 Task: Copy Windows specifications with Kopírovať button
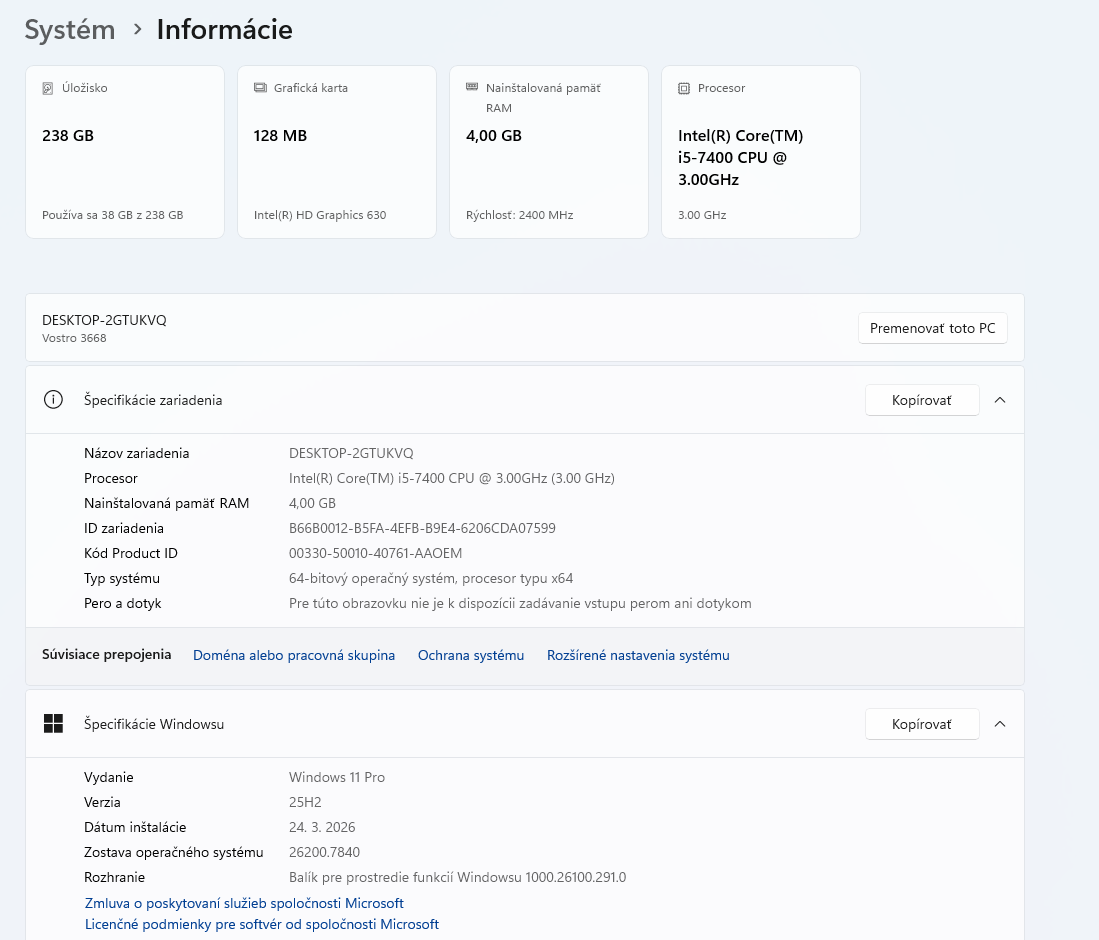click(x=921, y=724)
